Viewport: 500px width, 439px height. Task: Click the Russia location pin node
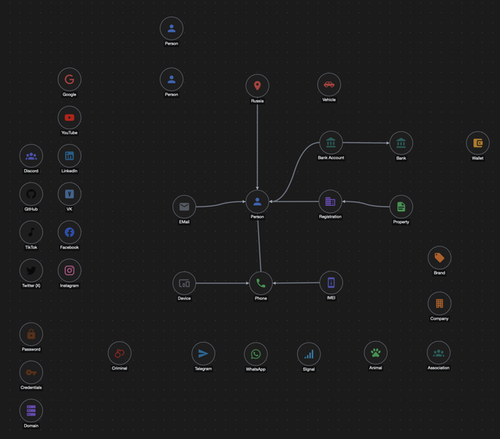pos(257,86)
